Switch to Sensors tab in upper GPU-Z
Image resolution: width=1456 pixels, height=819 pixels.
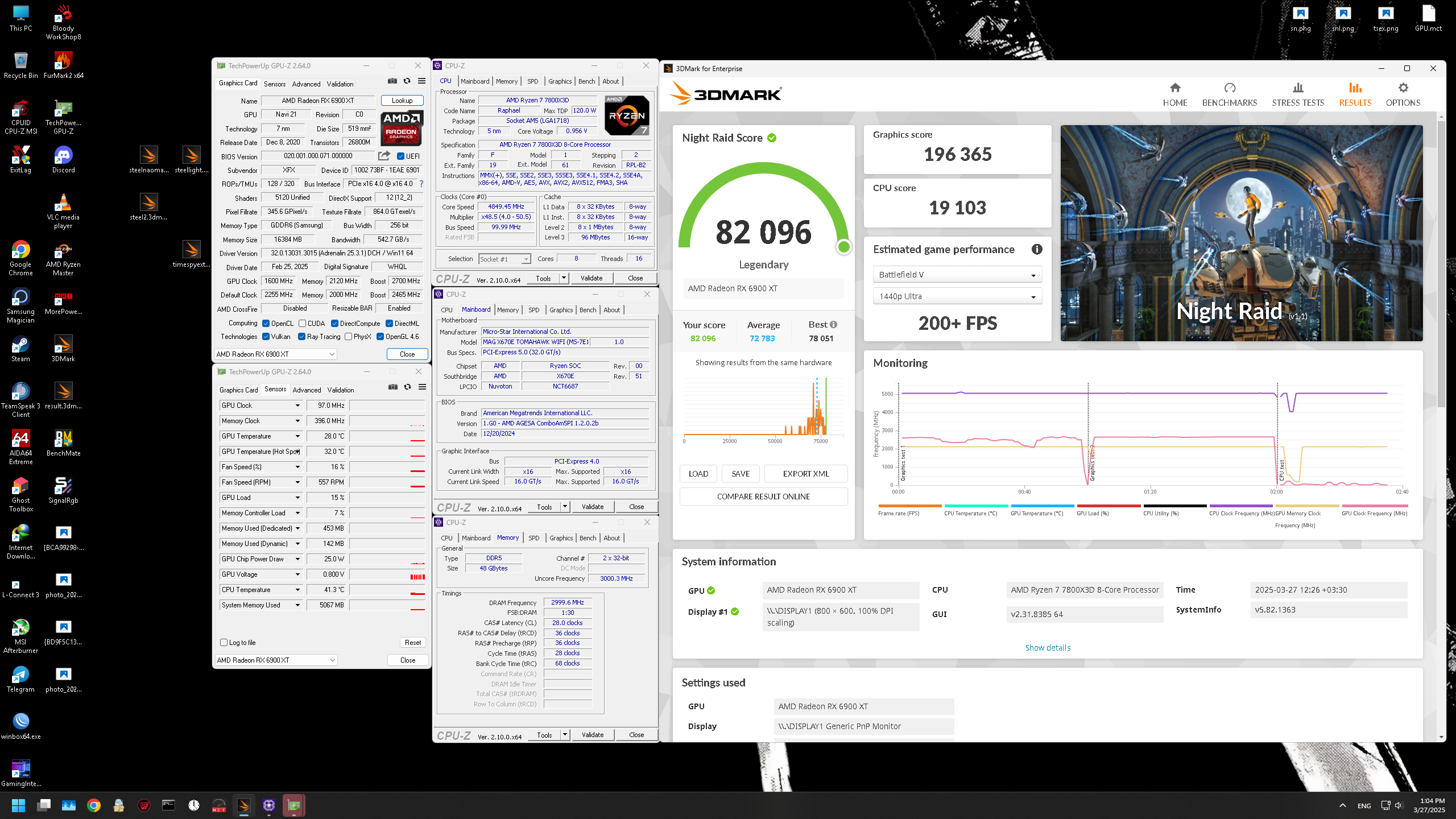275,84
